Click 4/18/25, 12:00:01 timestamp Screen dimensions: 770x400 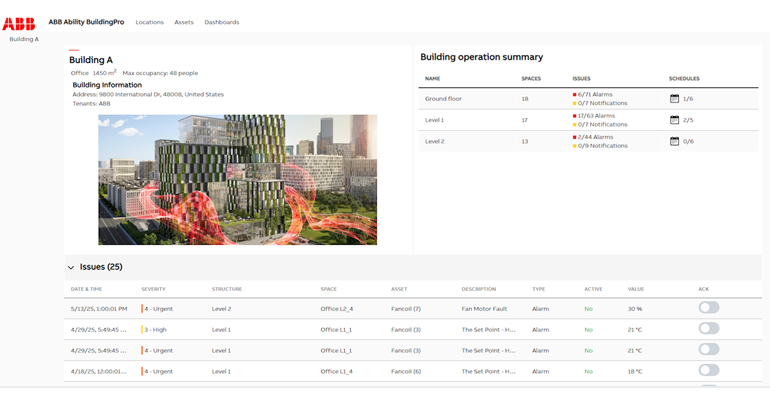[x=99, y=372]
